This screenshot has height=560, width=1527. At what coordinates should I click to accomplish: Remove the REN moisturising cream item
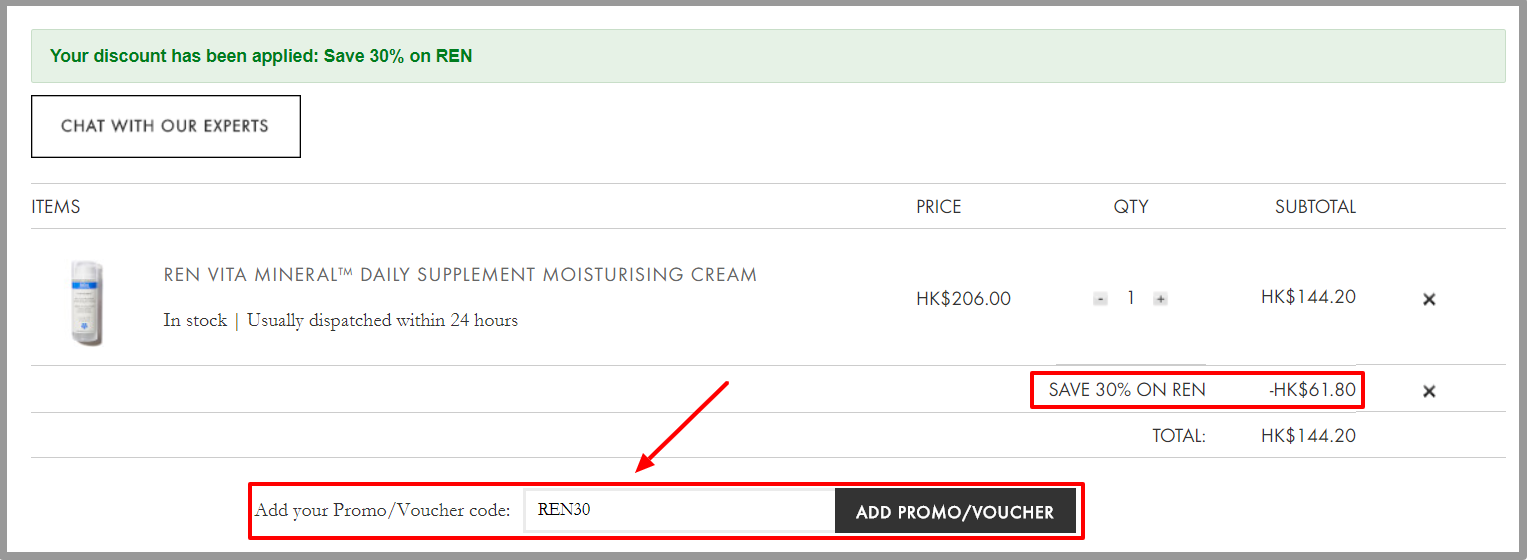(x=1429, y=299)
